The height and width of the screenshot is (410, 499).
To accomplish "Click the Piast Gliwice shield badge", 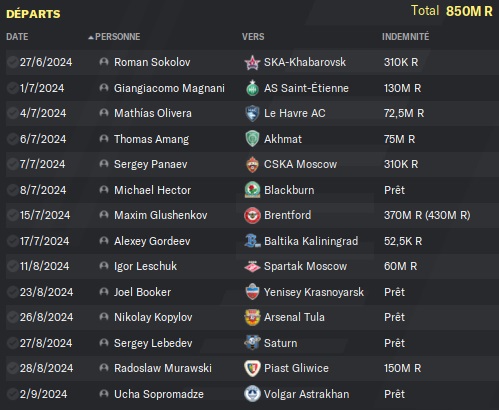I will (252, 368).
